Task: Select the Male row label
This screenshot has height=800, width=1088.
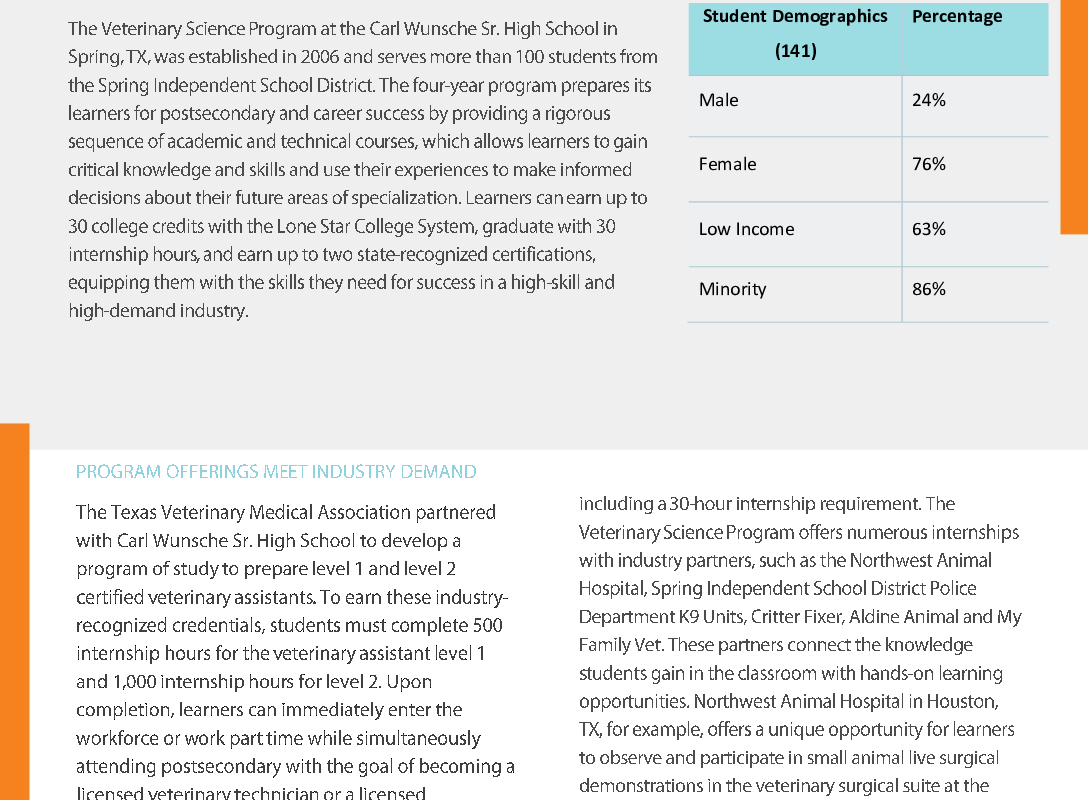Action: click(718, 100)
